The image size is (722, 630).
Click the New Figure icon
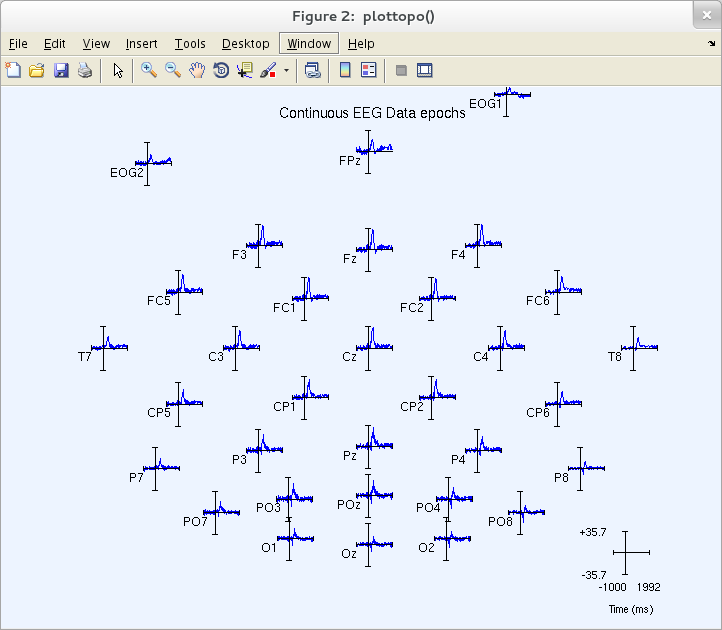coord(13,70)
